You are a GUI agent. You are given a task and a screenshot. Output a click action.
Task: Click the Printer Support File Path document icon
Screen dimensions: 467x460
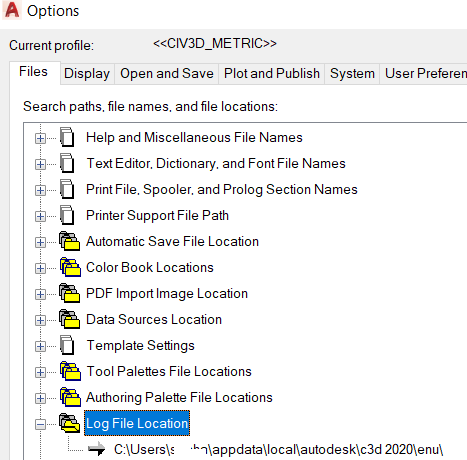(67, 215)
